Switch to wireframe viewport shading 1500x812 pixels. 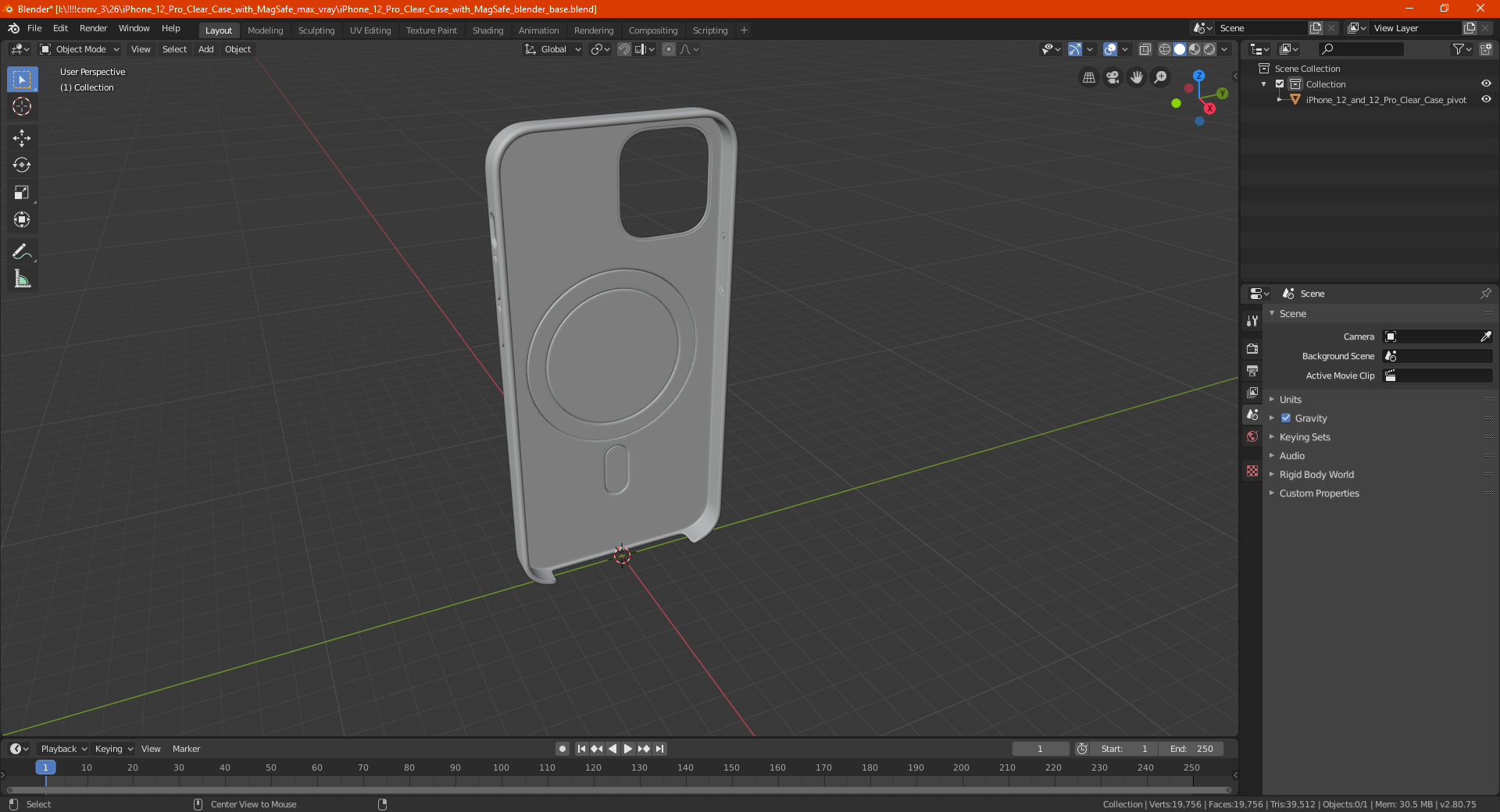click(x=1164, y=49)
